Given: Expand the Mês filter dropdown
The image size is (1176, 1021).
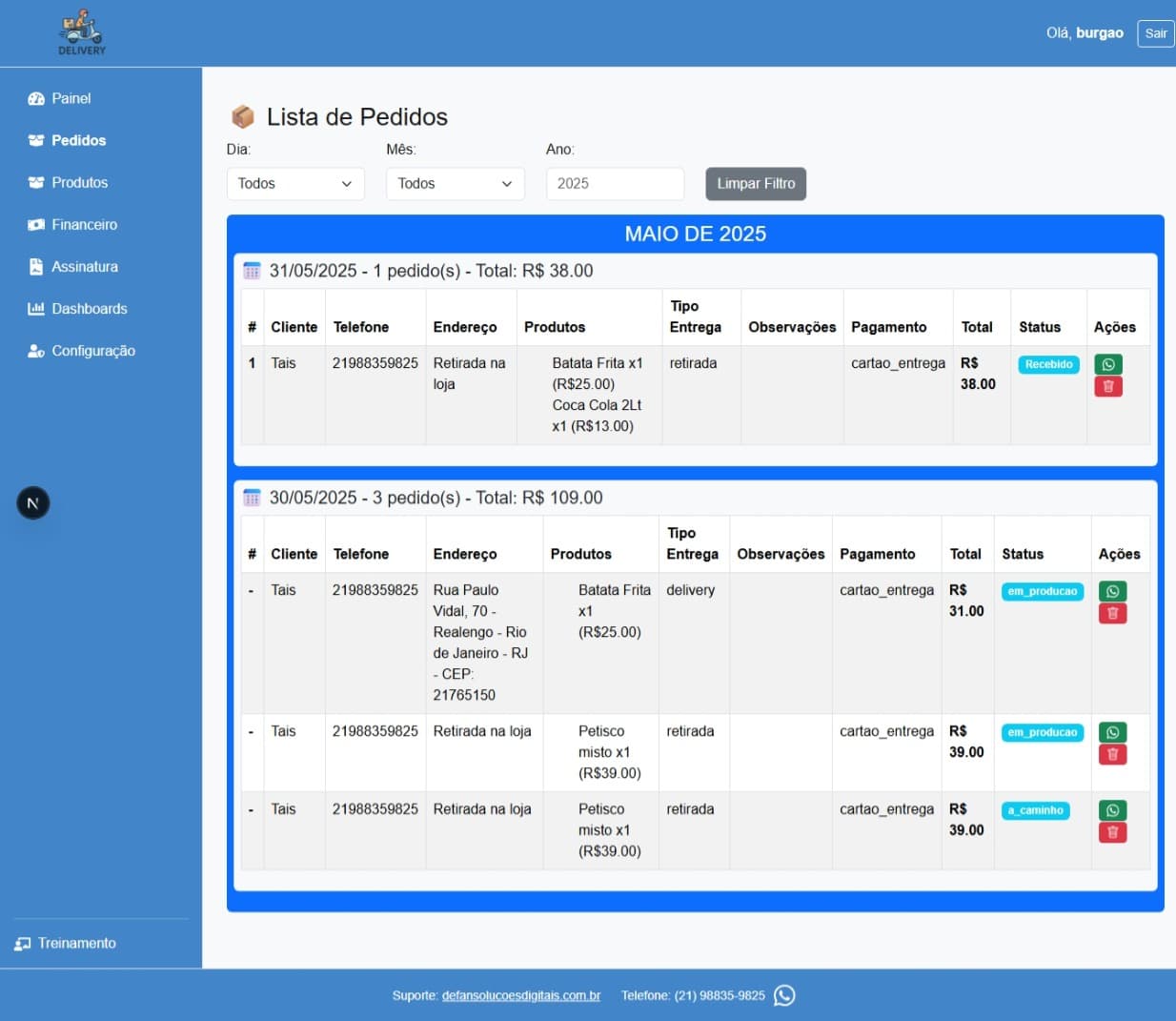Looking at the screenshot, I should [455, 184].
